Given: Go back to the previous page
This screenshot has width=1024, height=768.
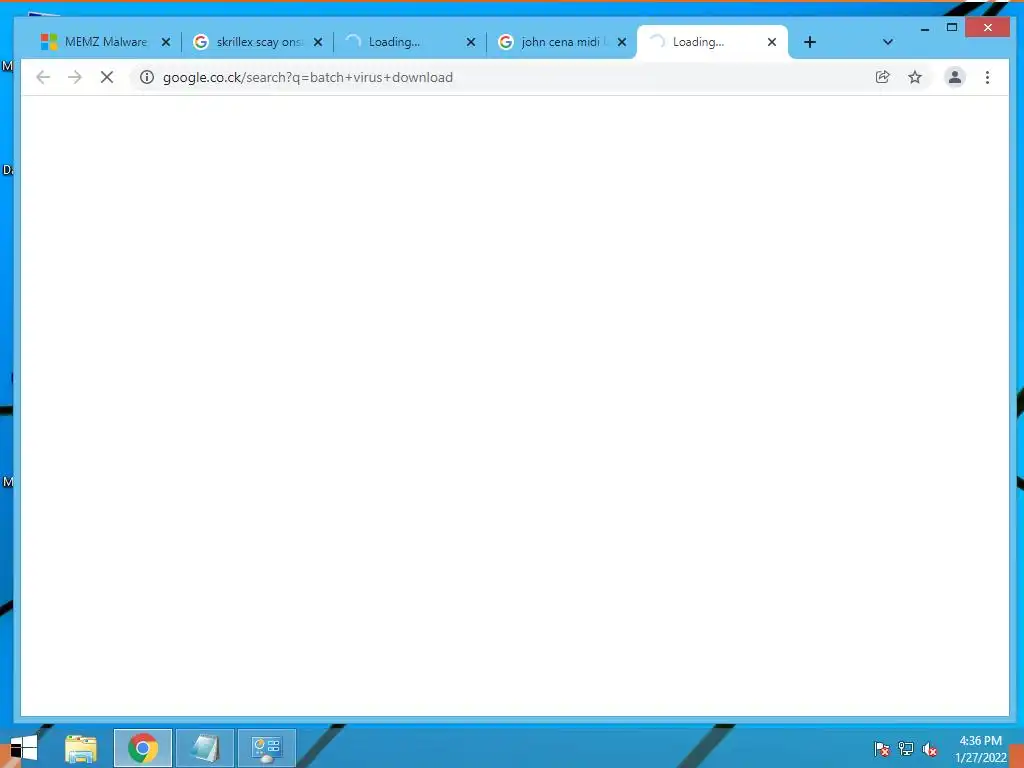Looking at the screenshot, I should [43, 77].
